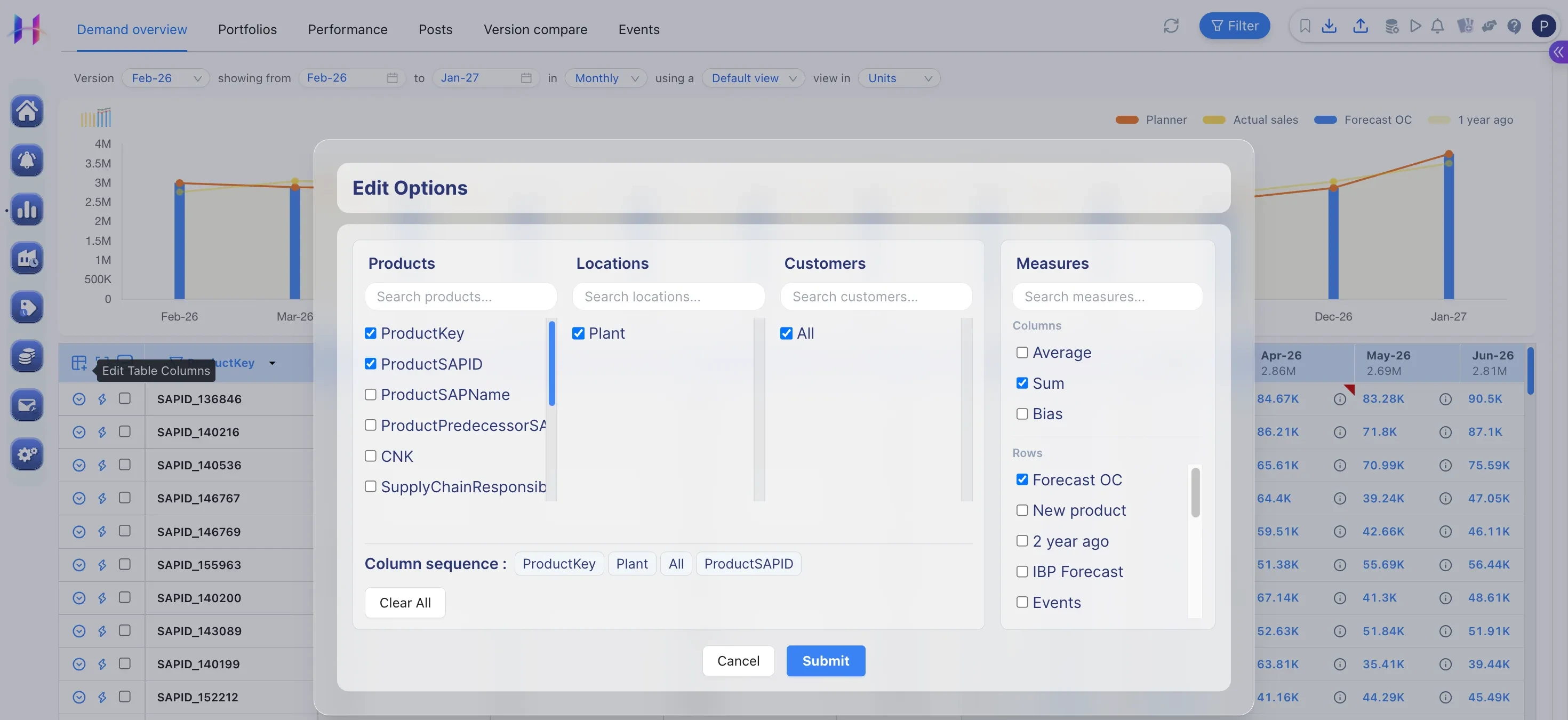Enable the Bias column checkbox
The image size is (1568, 720).
(x=1022, y=414)
